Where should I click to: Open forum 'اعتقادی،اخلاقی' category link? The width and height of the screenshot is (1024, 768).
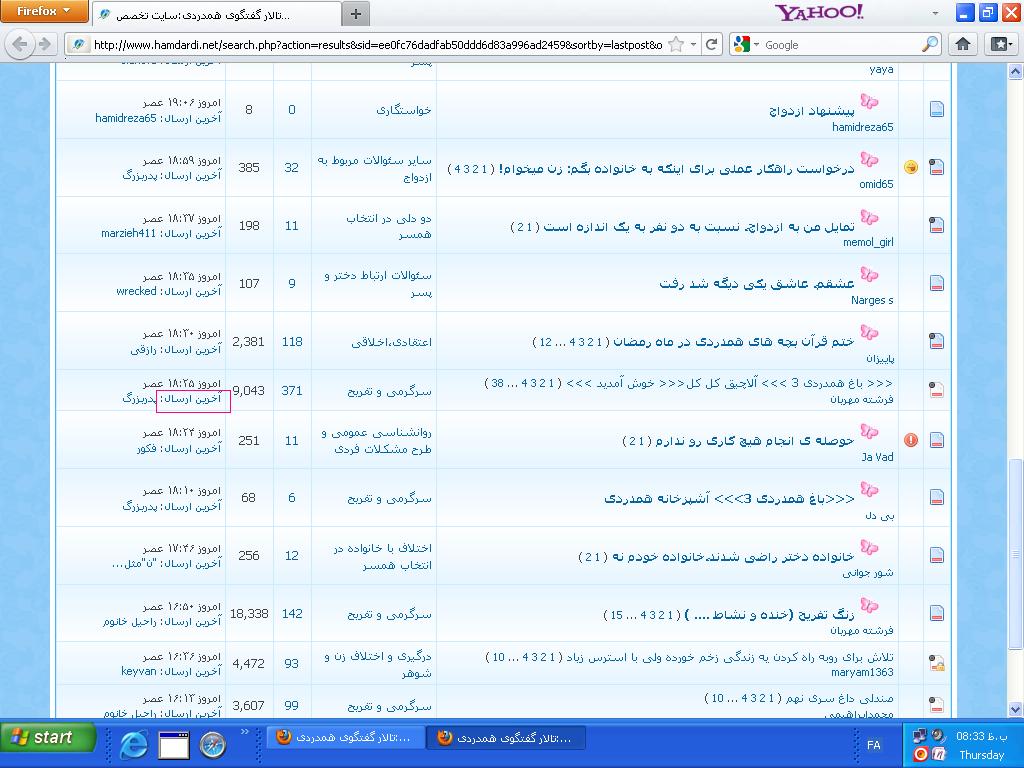coord(391,342)
